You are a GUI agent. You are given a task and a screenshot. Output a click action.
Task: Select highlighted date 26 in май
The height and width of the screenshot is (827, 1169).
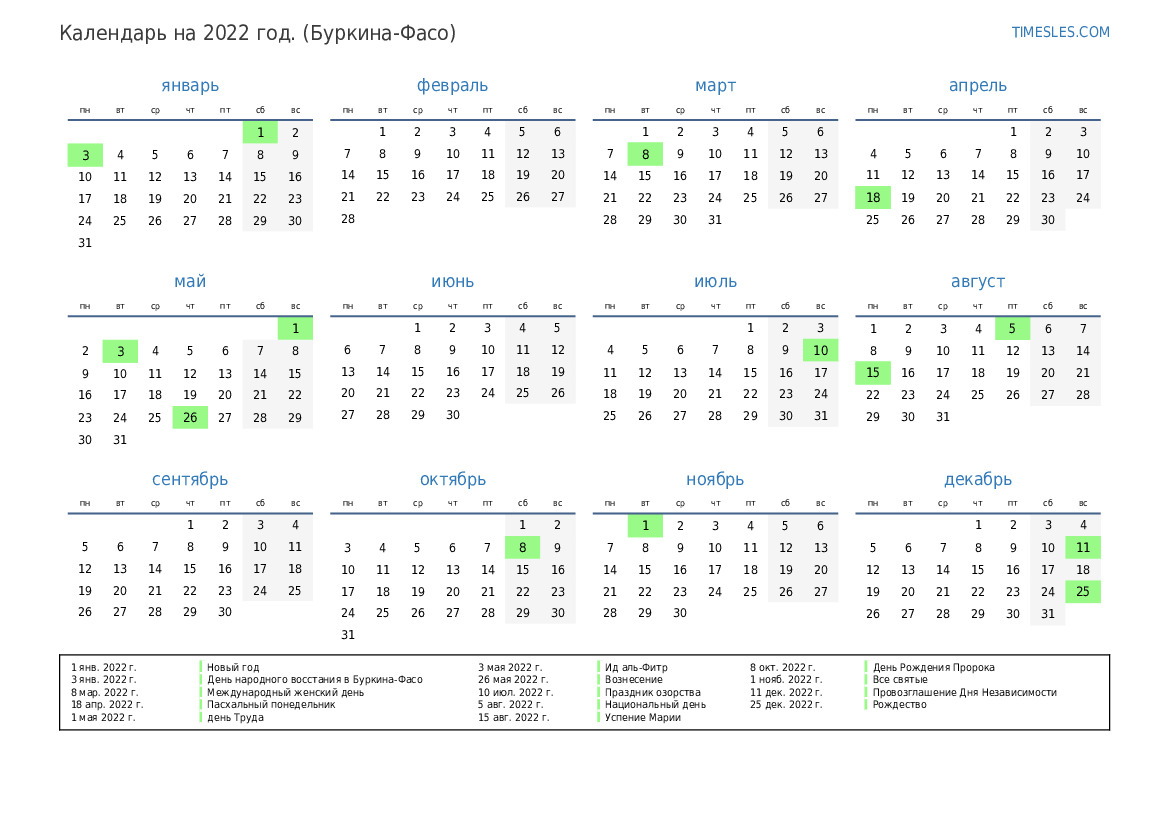[190, 418]
